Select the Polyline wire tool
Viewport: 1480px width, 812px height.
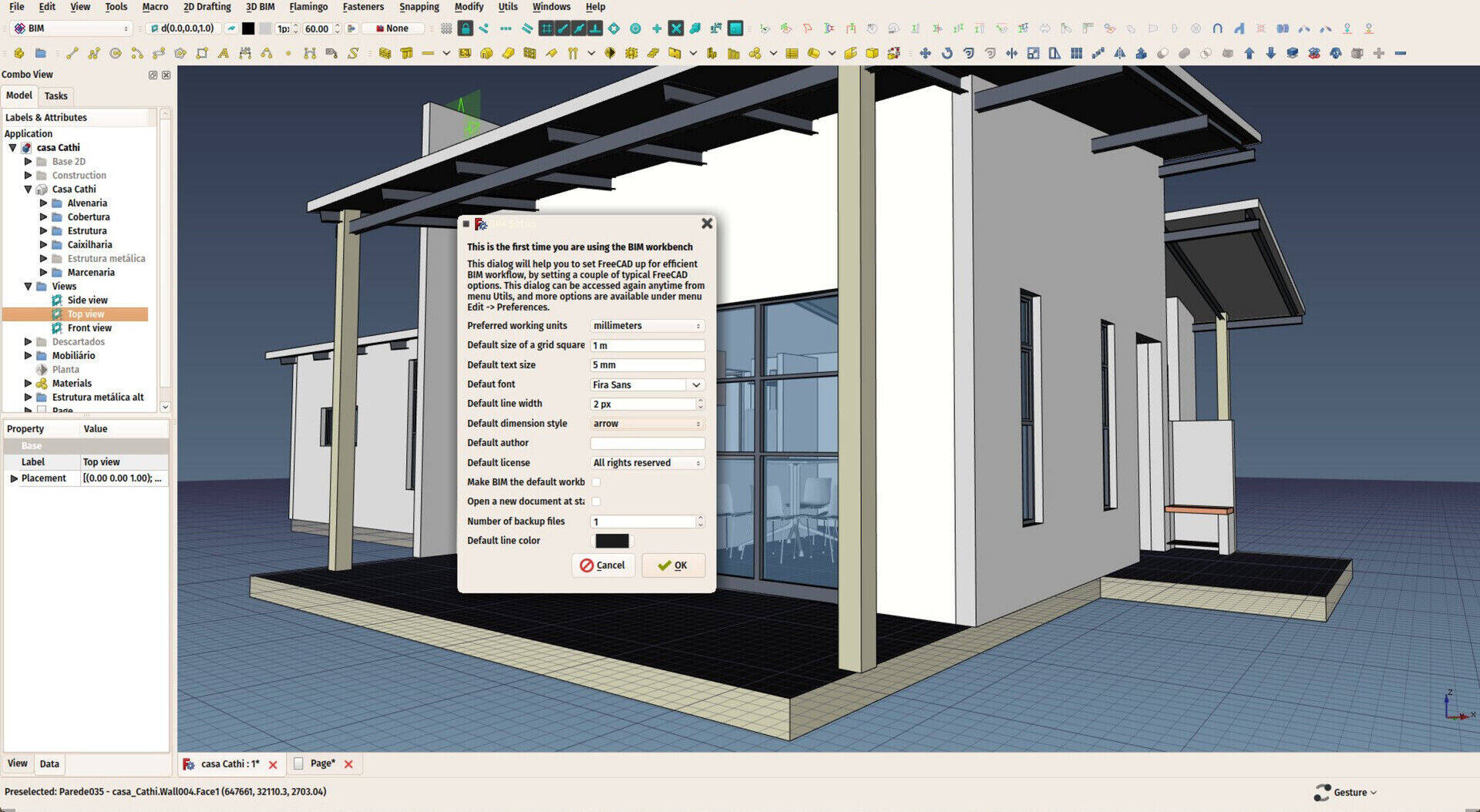[94, 53]
